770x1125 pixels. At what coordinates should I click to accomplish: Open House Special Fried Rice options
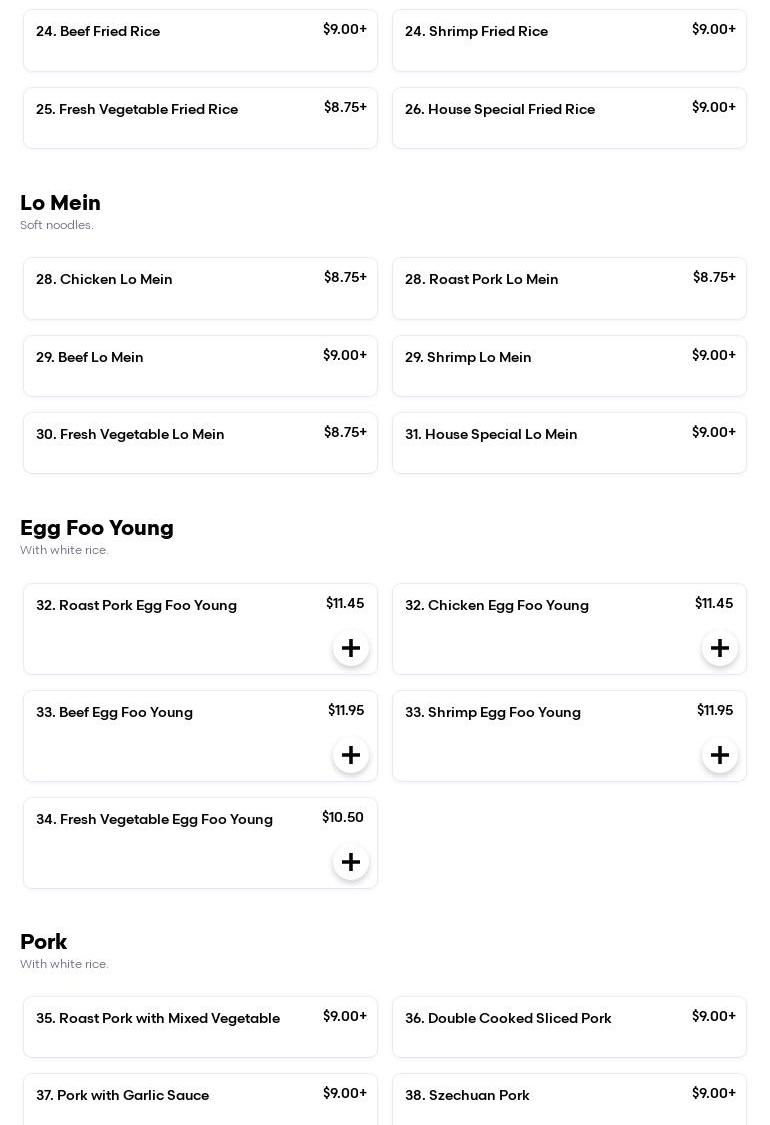(569, 118)
